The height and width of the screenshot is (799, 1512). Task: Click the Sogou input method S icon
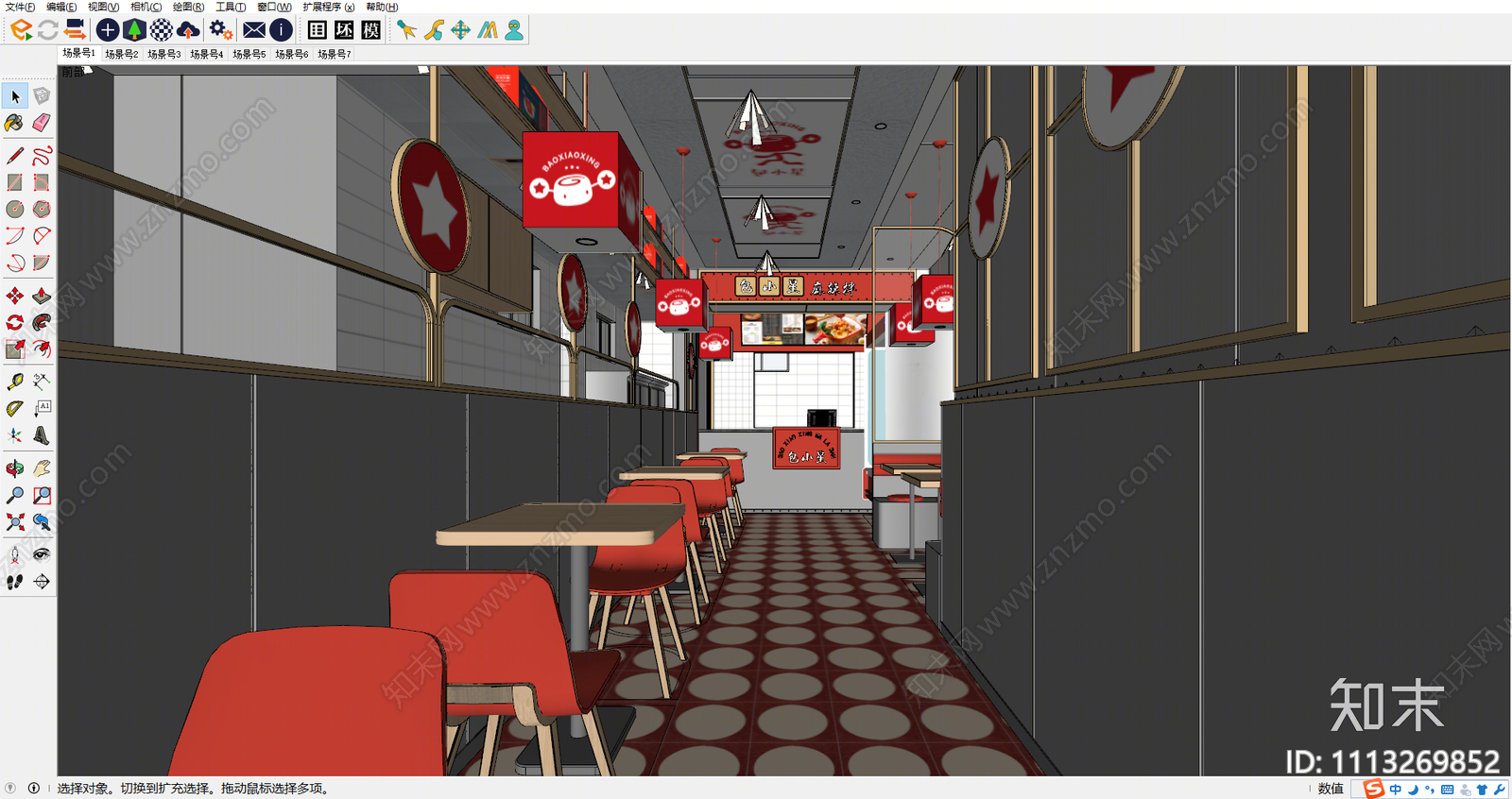(1374, 789)
